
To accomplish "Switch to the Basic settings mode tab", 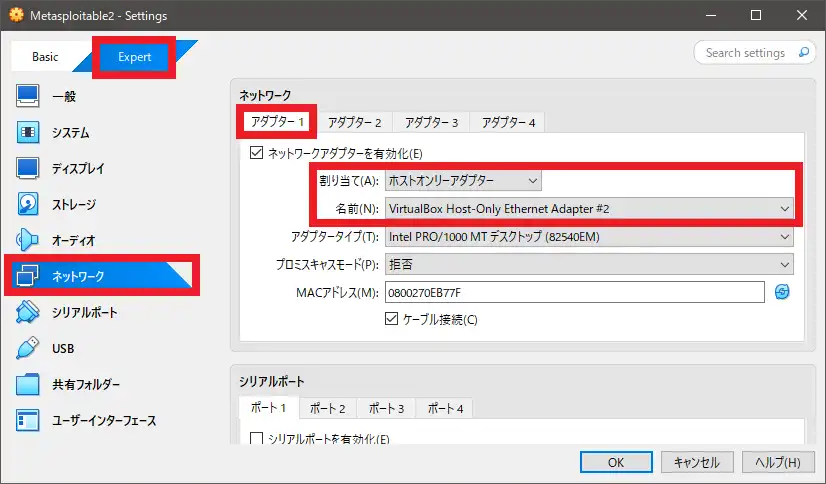I will point(46,57).
